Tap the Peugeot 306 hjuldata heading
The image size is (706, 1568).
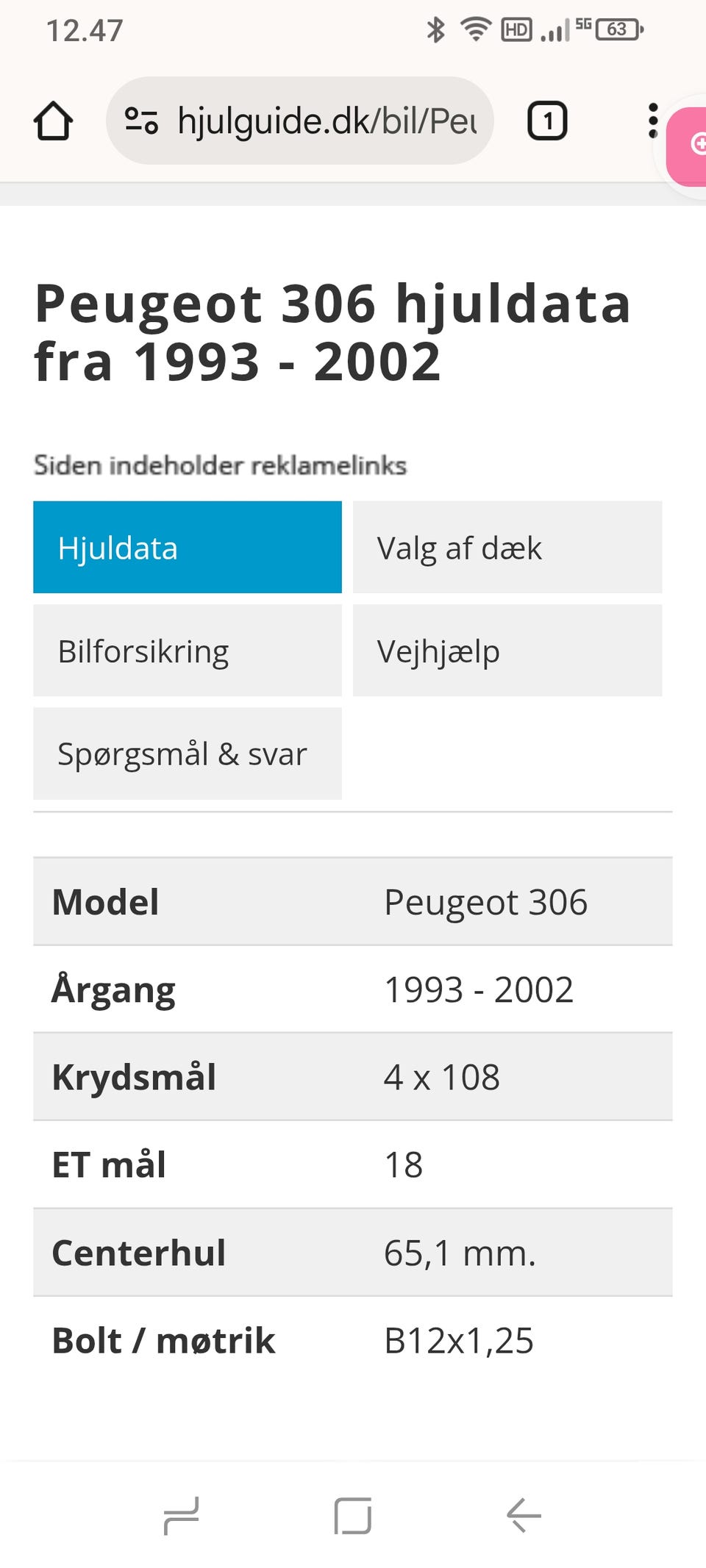[332, 332]
